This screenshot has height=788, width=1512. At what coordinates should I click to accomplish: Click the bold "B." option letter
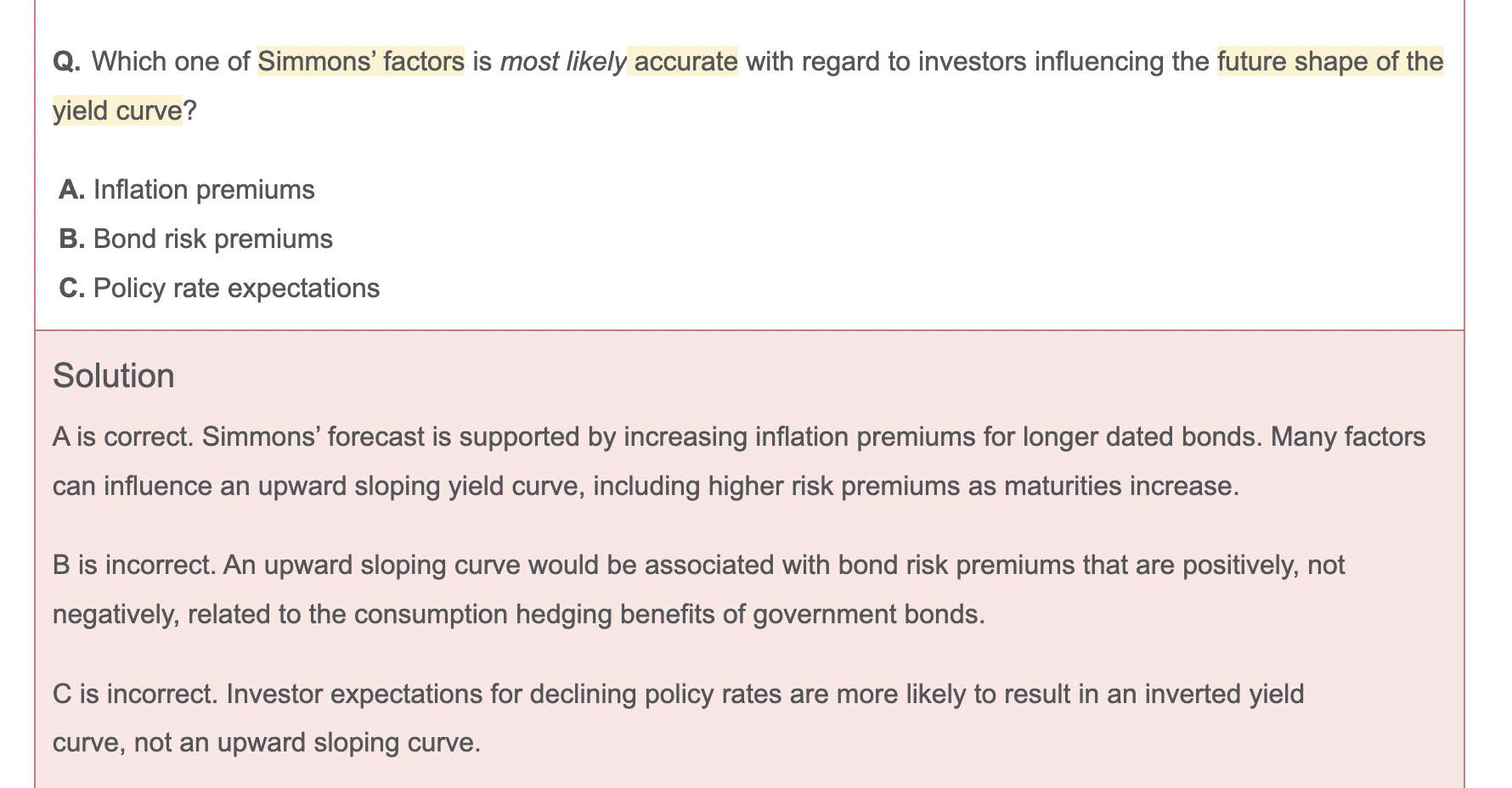72,239
